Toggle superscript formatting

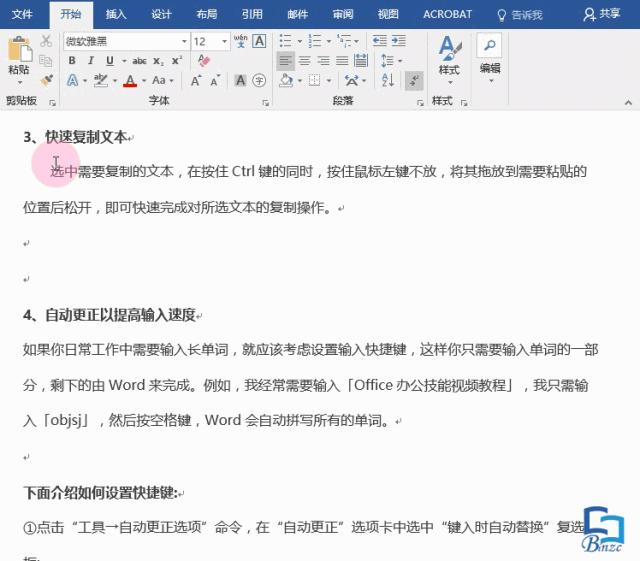click(x=177, y=61)
